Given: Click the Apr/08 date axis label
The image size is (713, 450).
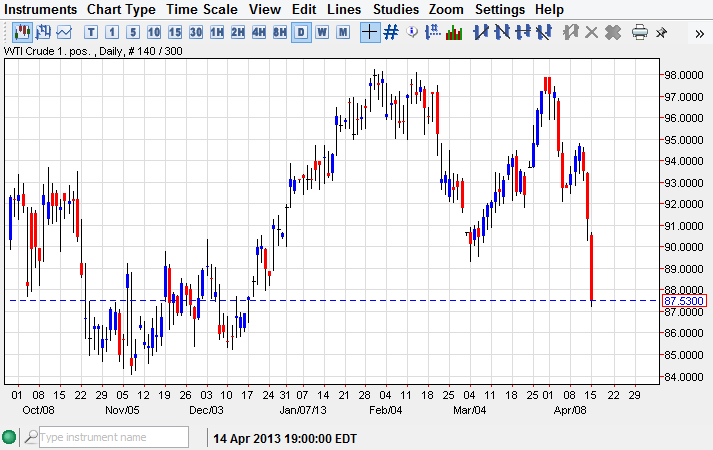Looking at the screenshot, I should tap(570, 410).
